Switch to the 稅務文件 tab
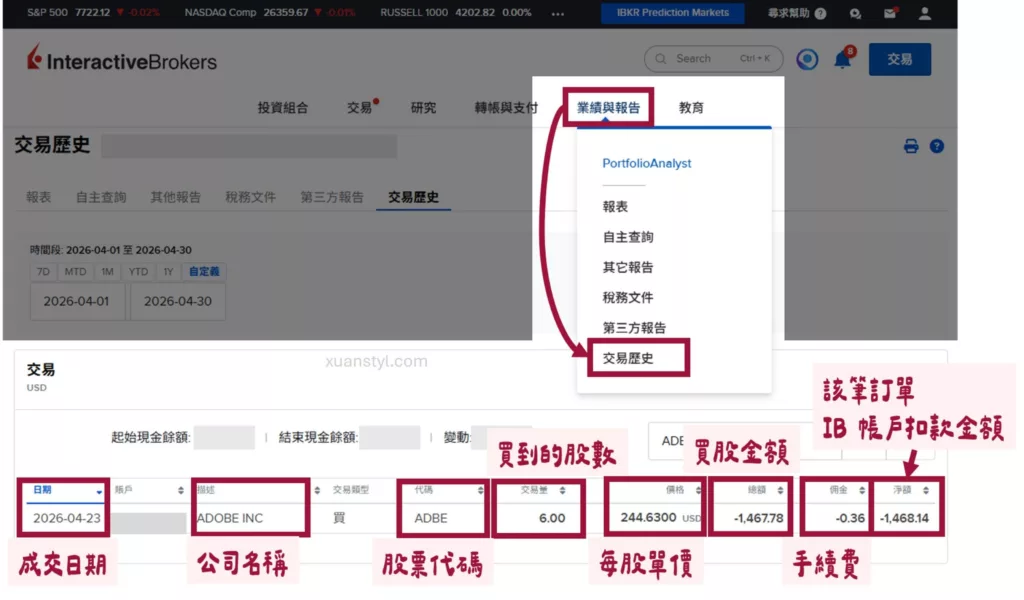Viewport: 1024px width, 600px height. (251, 197)
